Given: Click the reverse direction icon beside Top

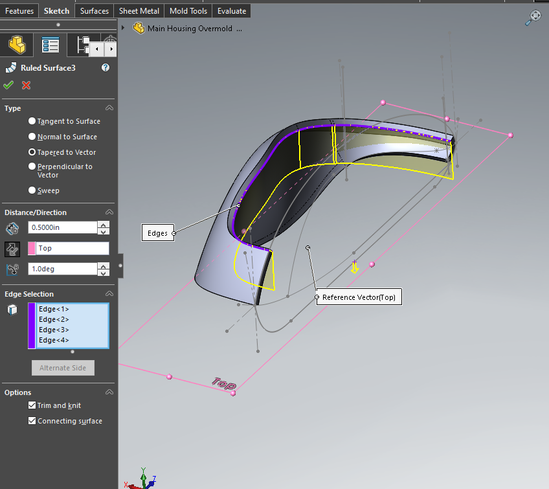Looking at the screenshot, I should tap(12, 249).
